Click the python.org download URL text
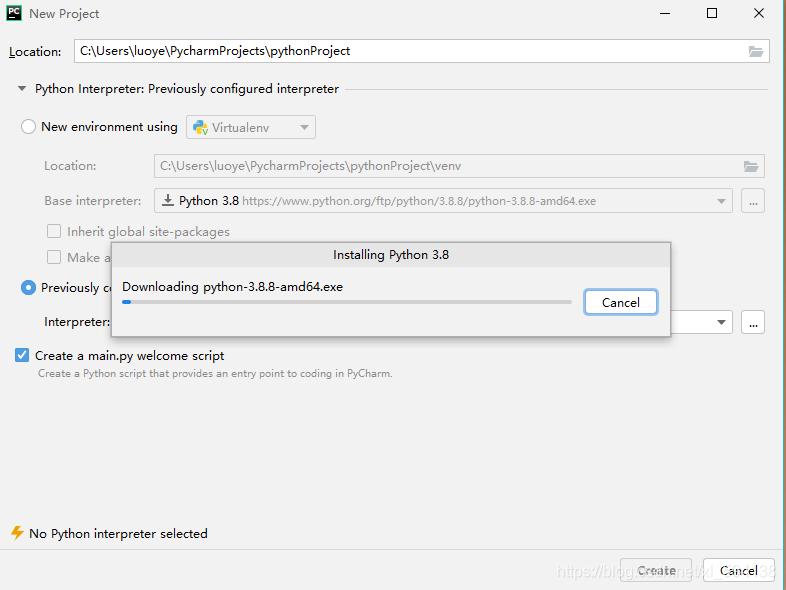Image resolution: width=786 pixels, height=590 pixels. tap(419, 201)
